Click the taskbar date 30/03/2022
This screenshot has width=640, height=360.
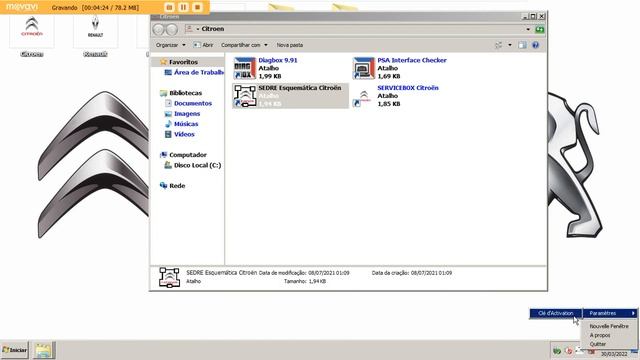click(x=614, y=354)
